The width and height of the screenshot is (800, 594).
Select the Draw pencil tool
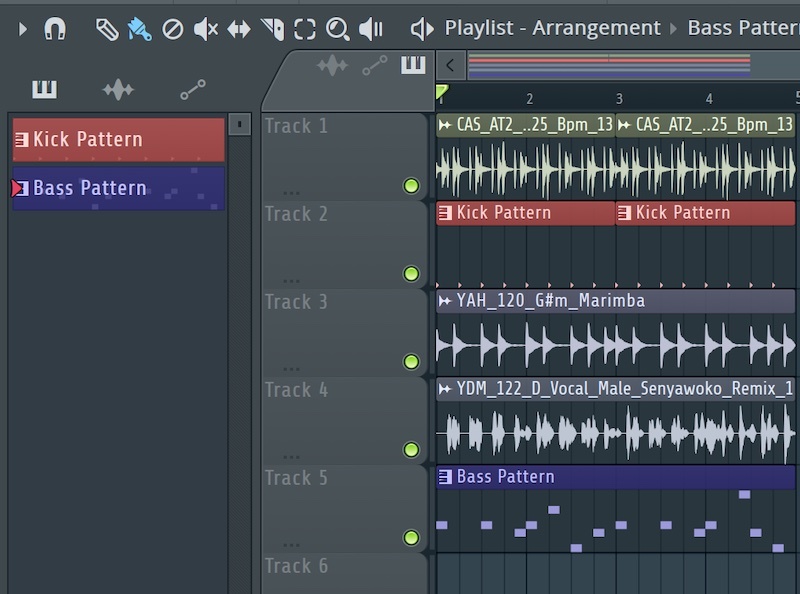(107, 29)
